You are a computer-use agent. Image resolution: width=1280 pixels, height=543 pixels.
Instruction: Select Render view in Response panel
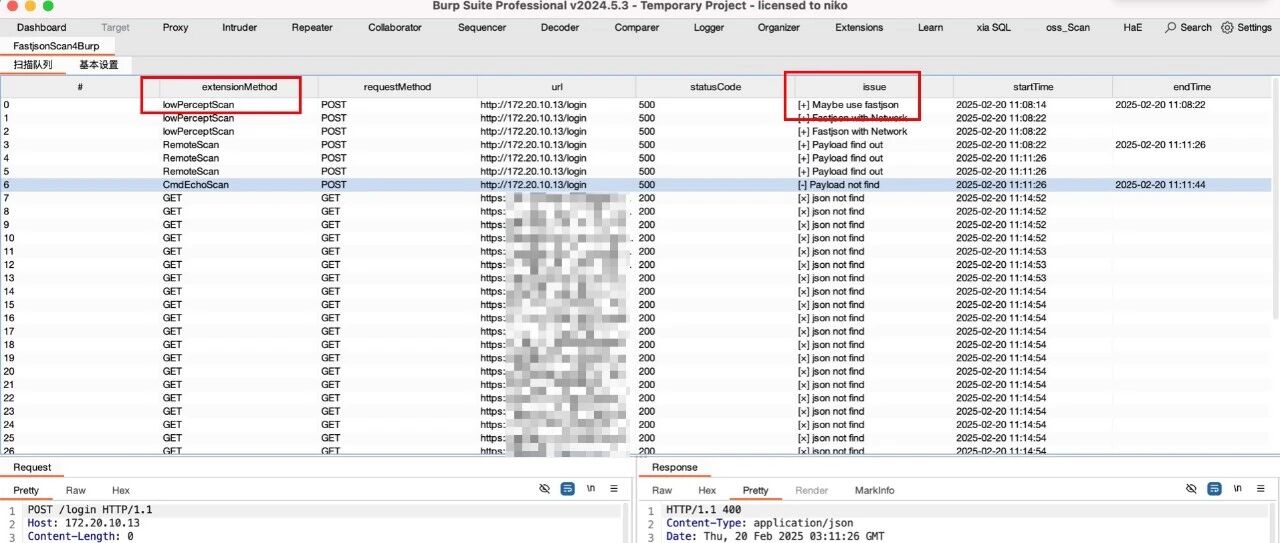tap(811, 490)
